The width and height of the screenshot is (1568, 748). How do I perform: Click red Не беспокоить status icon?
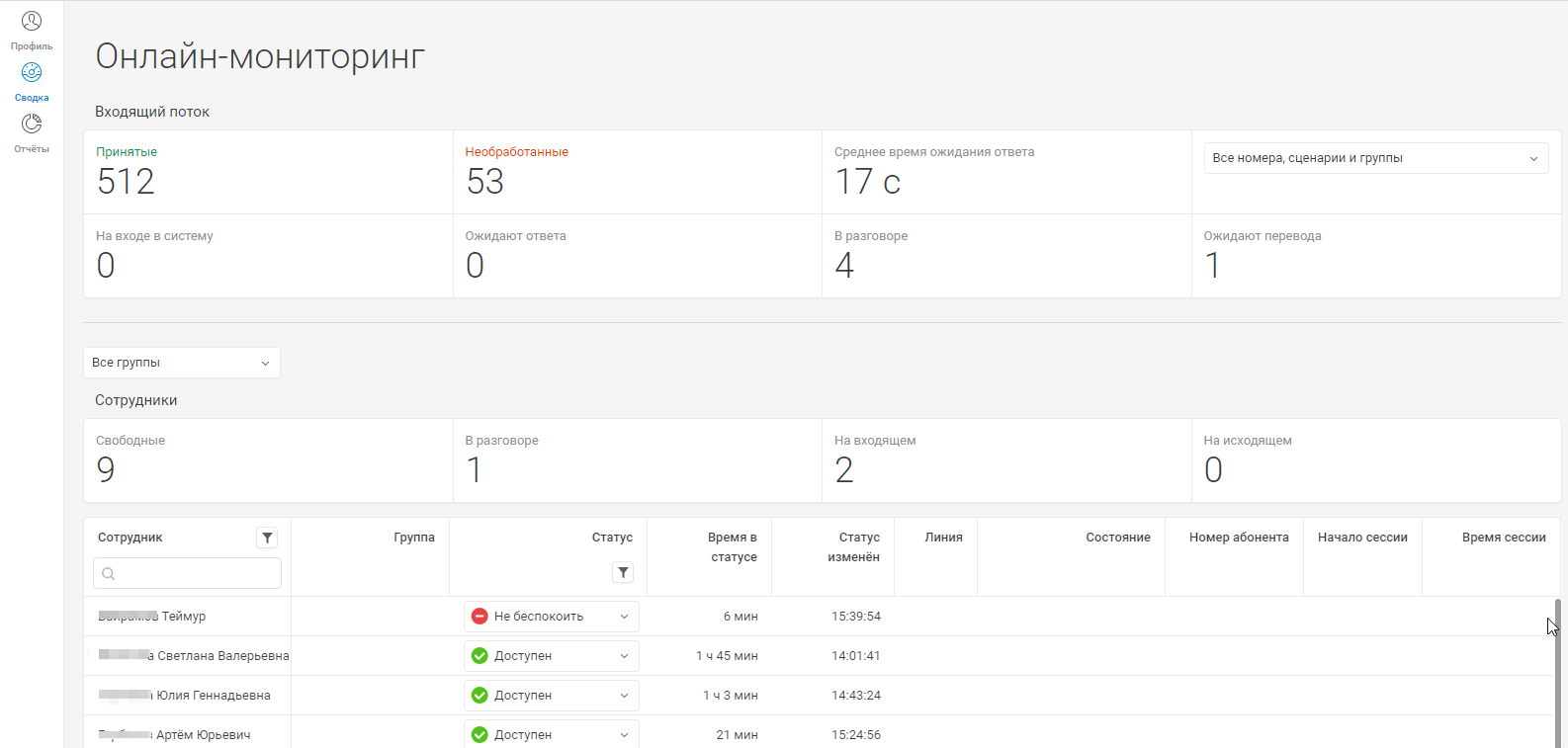[x=479, y=617]
